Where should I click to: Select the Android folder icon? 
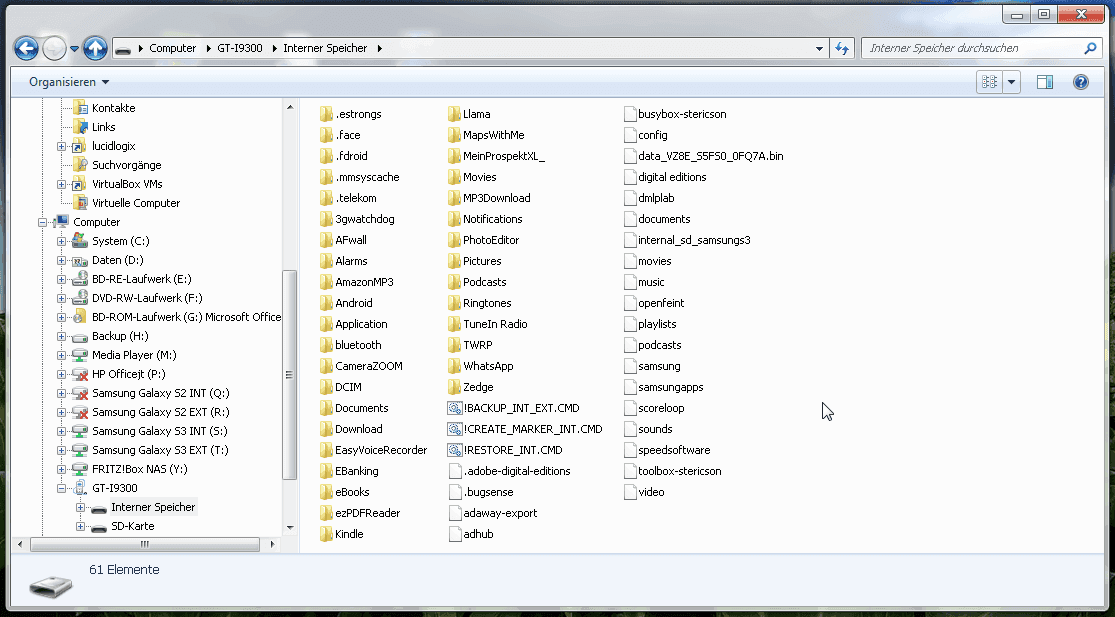tap(326, 304)
